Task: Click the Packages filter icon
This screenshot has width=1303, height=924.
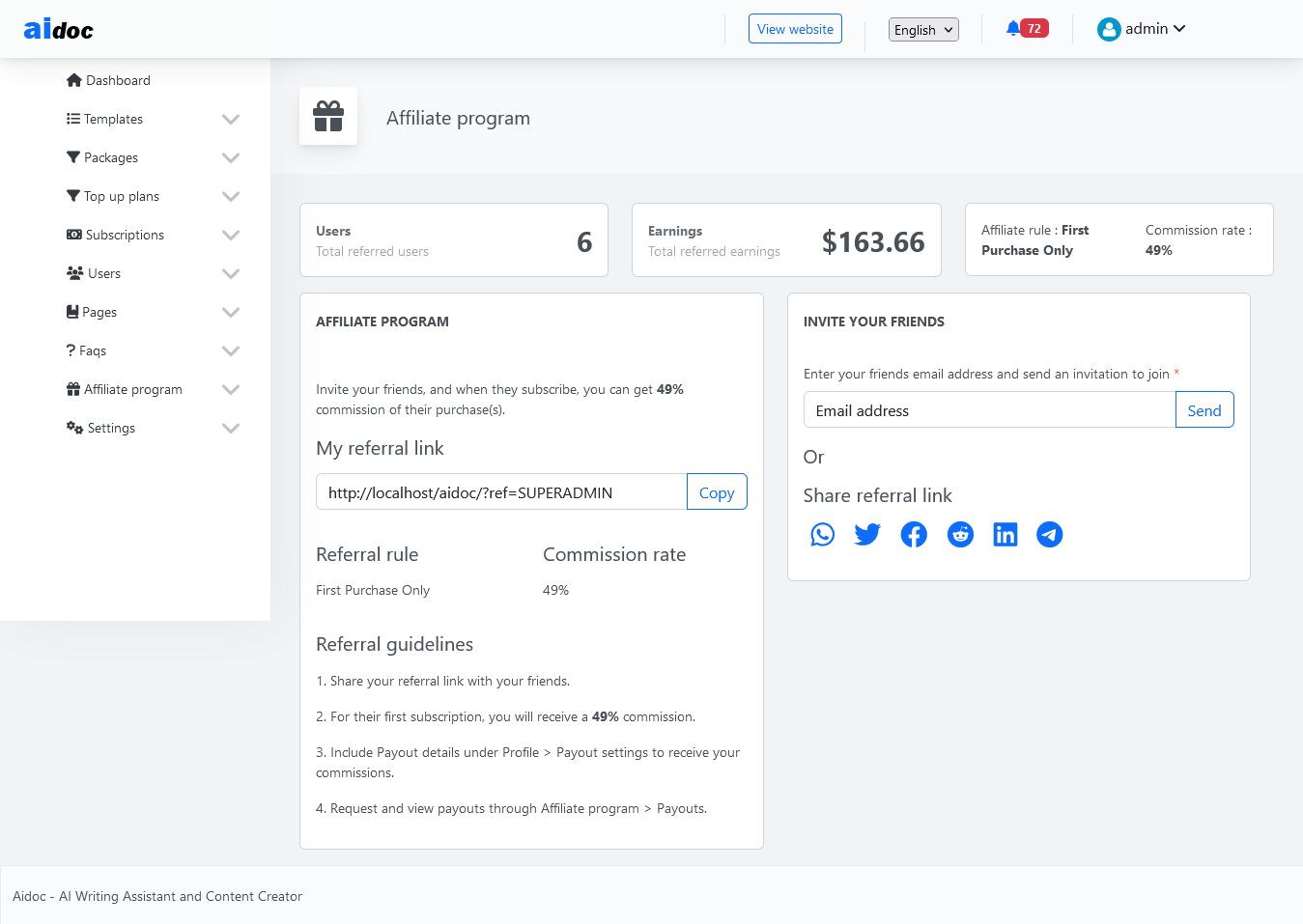Action: pyautogui.click(x=73, y=157)
